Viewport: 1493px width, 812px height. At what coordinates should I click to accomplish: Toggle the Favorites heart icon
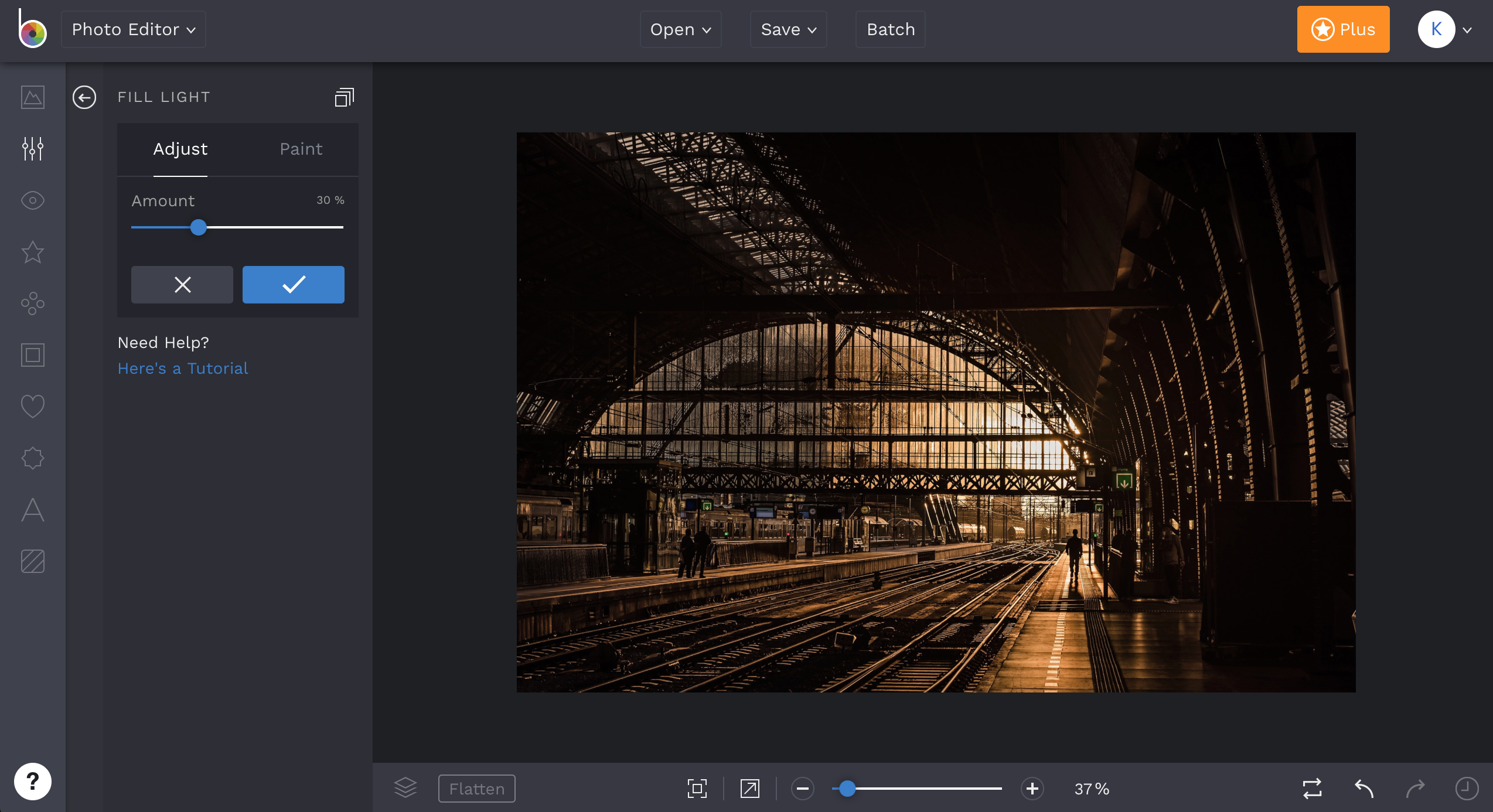[33, 406]
